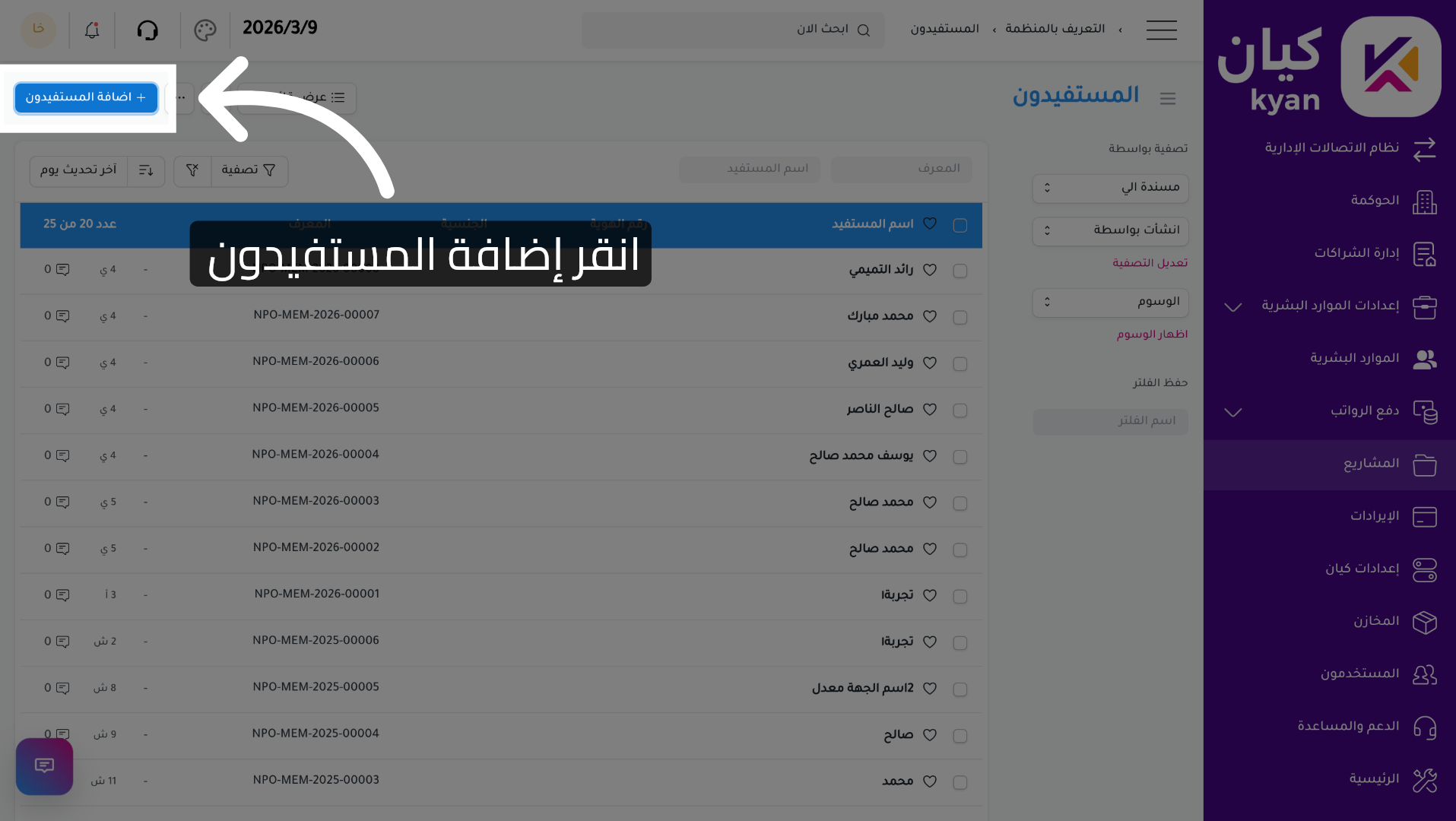Open the الوسوم dropdown
Screen dimensions: 1456x821
click(1109, 302)
